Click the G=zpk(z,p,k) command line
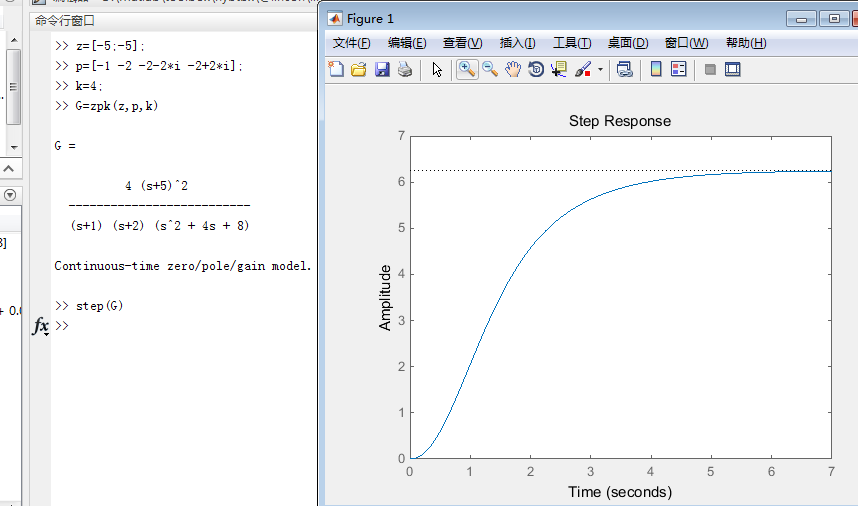This screenshot has height=506, width=858. [x=117, y=106]
